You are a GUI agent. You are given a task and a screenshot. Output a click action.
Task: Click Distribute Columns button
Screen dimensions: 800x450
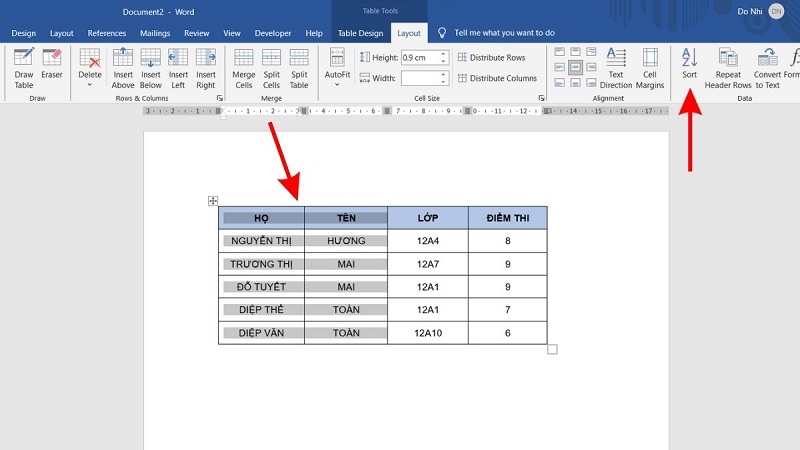tap(497, 78)
